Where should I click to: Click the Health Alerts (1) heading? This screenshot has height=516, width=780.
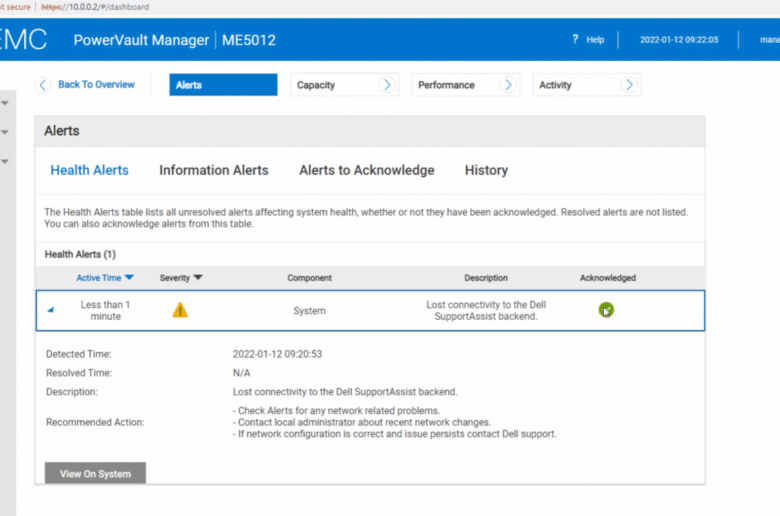80,254
